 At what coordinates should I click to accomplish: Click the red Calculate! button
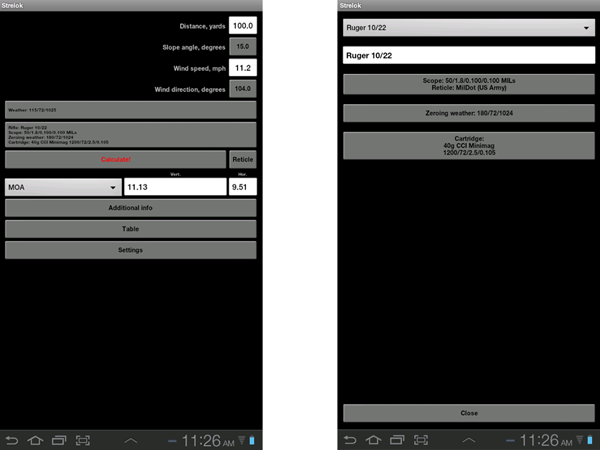pyautogui.click(x=116, y=159)
